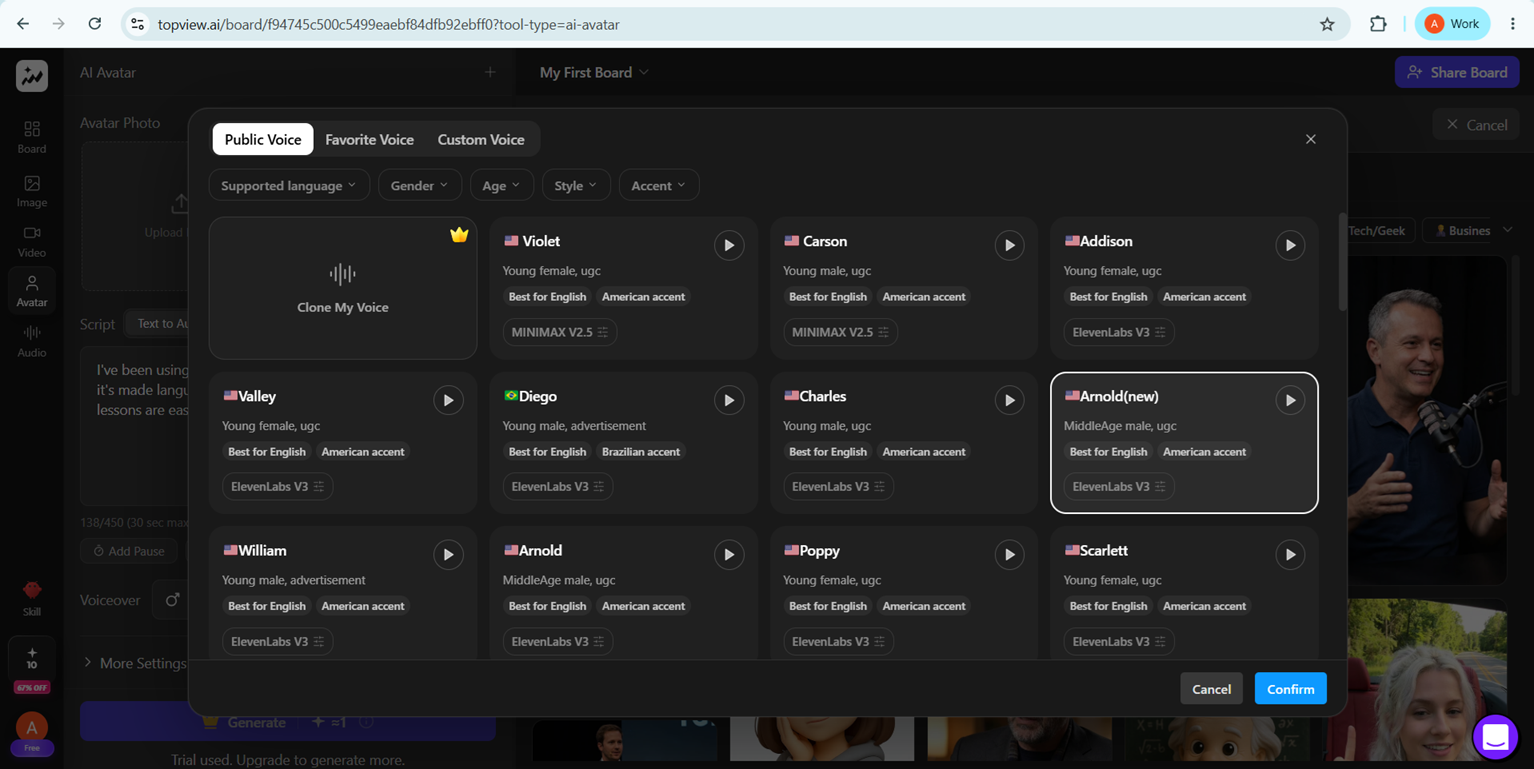The image size is (1534, 769).
Task: Confirm the voice selection
Action: pos(1290,689)
